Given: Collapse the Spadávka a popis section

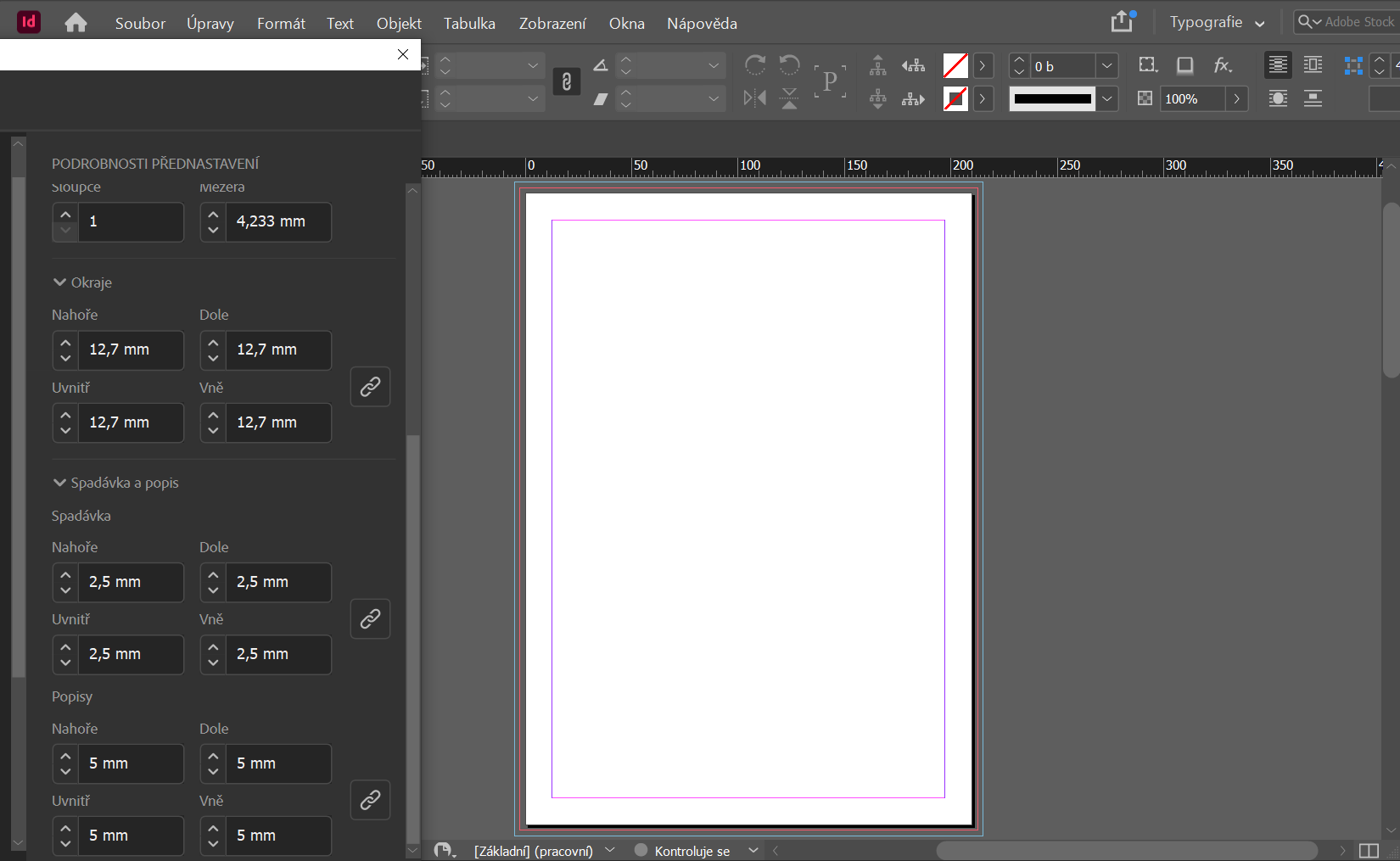Looking at the screenshot, I should [59, 482].
